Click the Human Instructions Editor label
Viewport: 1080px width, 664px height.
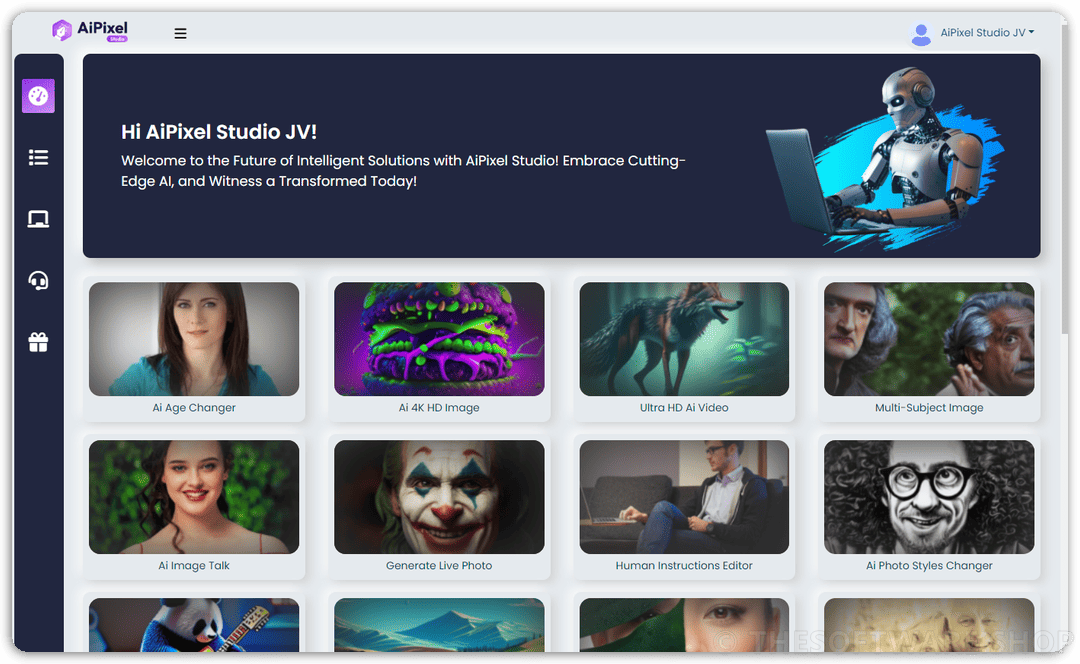point(684,566)
